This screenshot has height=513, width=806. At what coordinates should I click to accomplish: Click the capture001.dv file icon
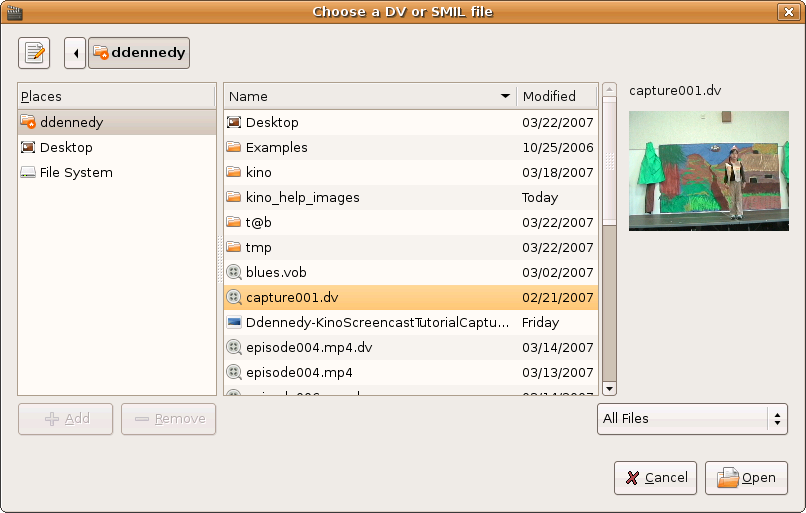coord(234,297)
